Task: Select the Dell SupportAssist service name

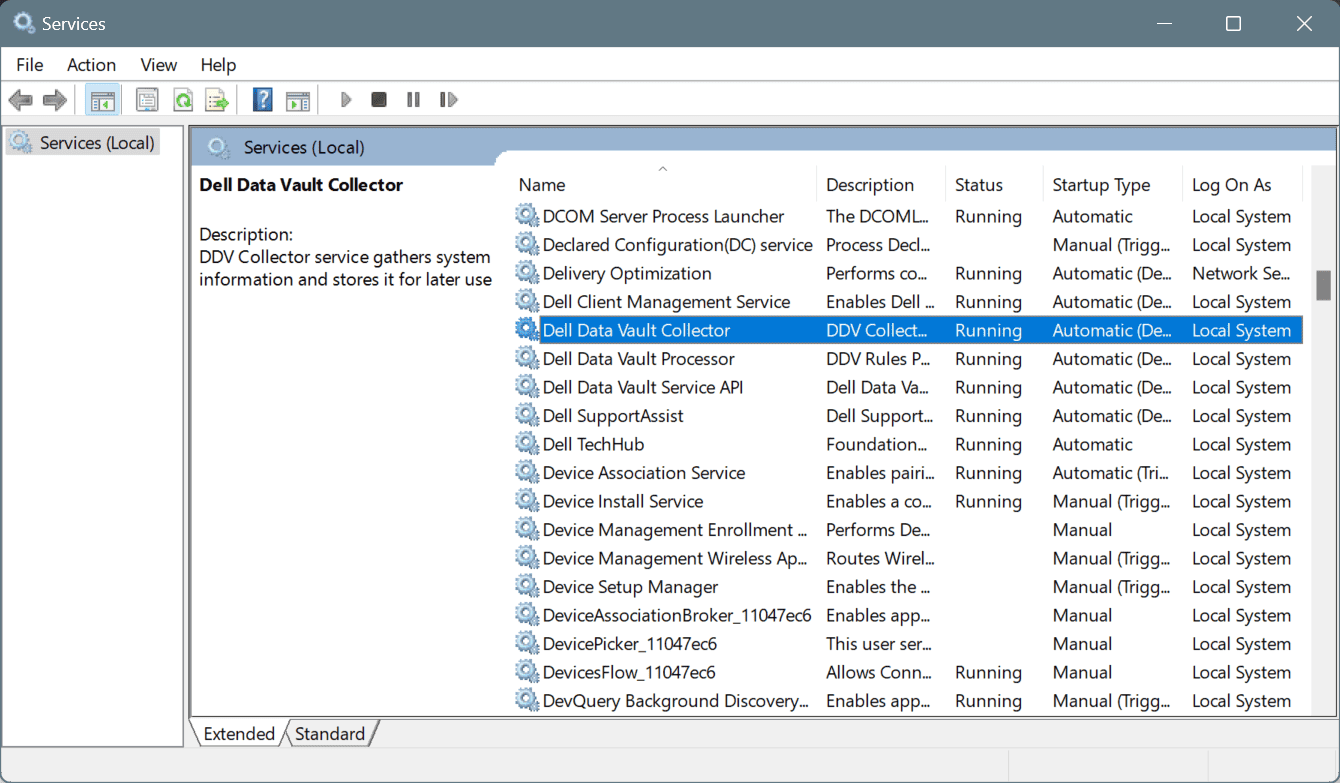Action: tap(613, 416)
